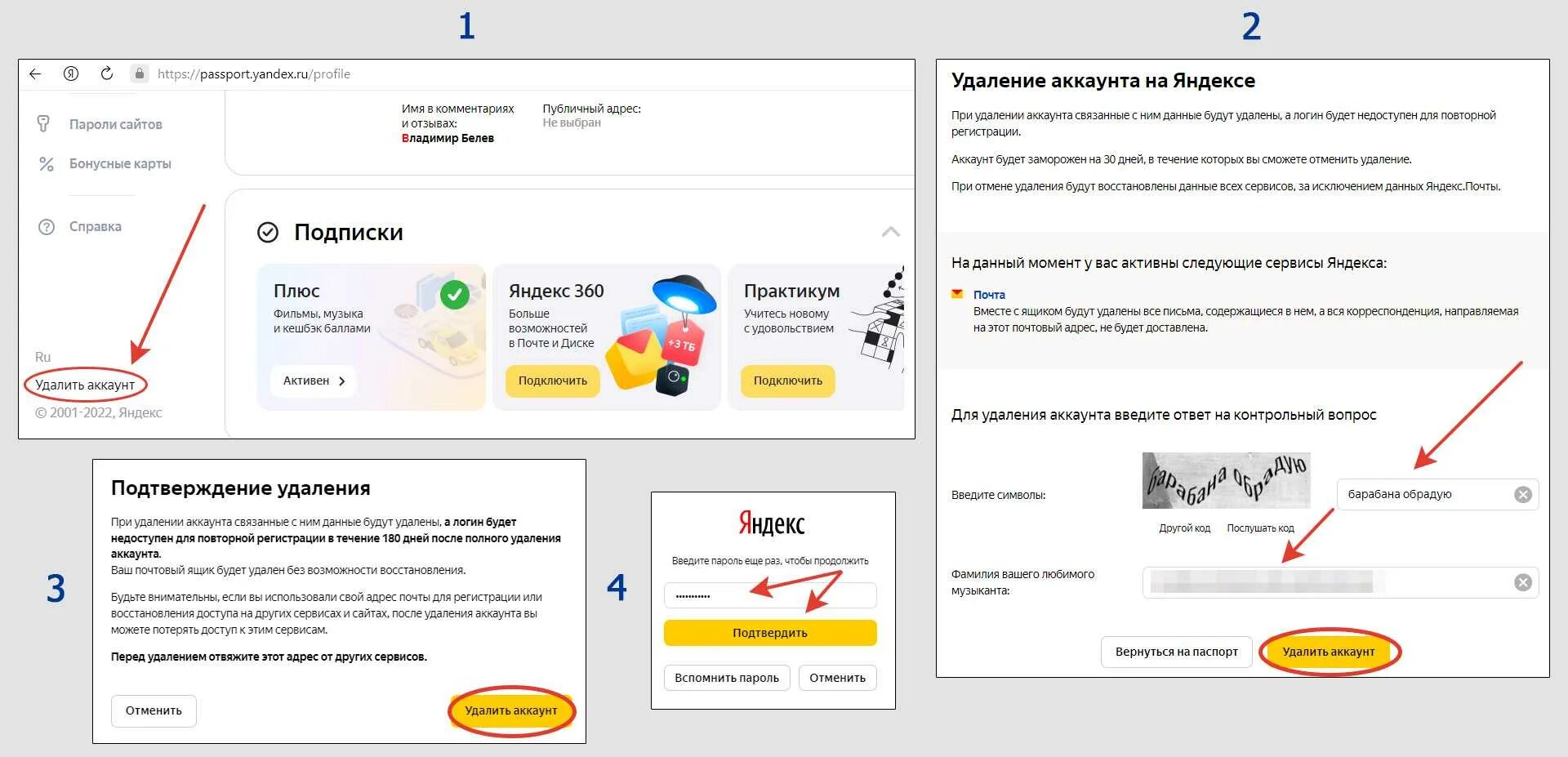Click the Не выбран public address value
Viewport: 1568px width, 757px height.
pyautogui.click(x=572, y=122)
